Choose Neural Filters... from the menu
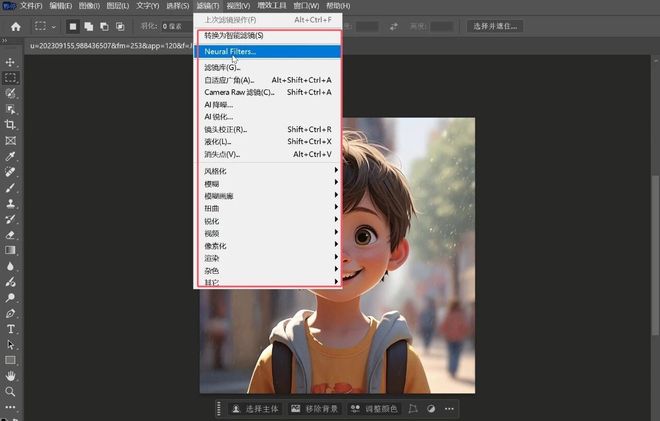The image size is (660, 421). click(268, 51)
